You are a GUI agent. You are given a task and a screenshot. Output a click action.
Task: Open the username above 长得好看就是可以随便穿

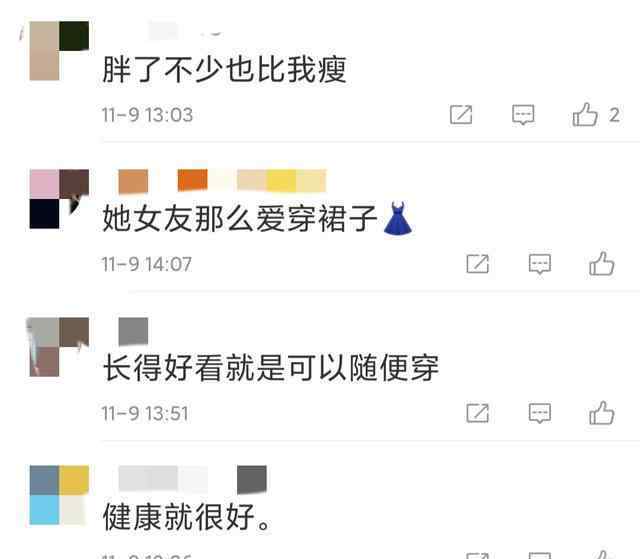[133, 331]
